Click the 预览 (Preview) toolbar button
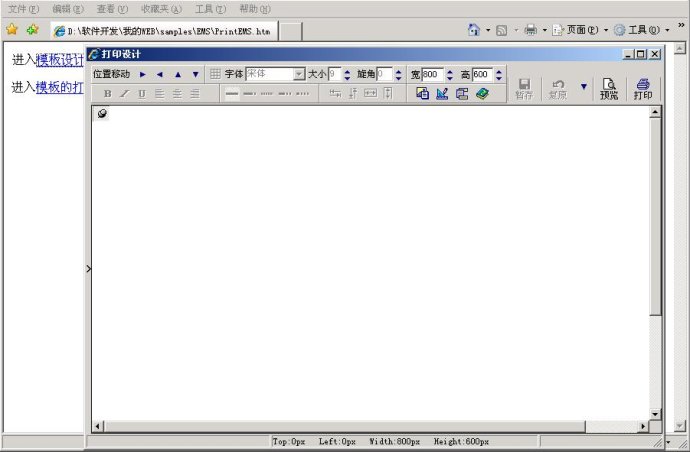 [x=608, y=89]
